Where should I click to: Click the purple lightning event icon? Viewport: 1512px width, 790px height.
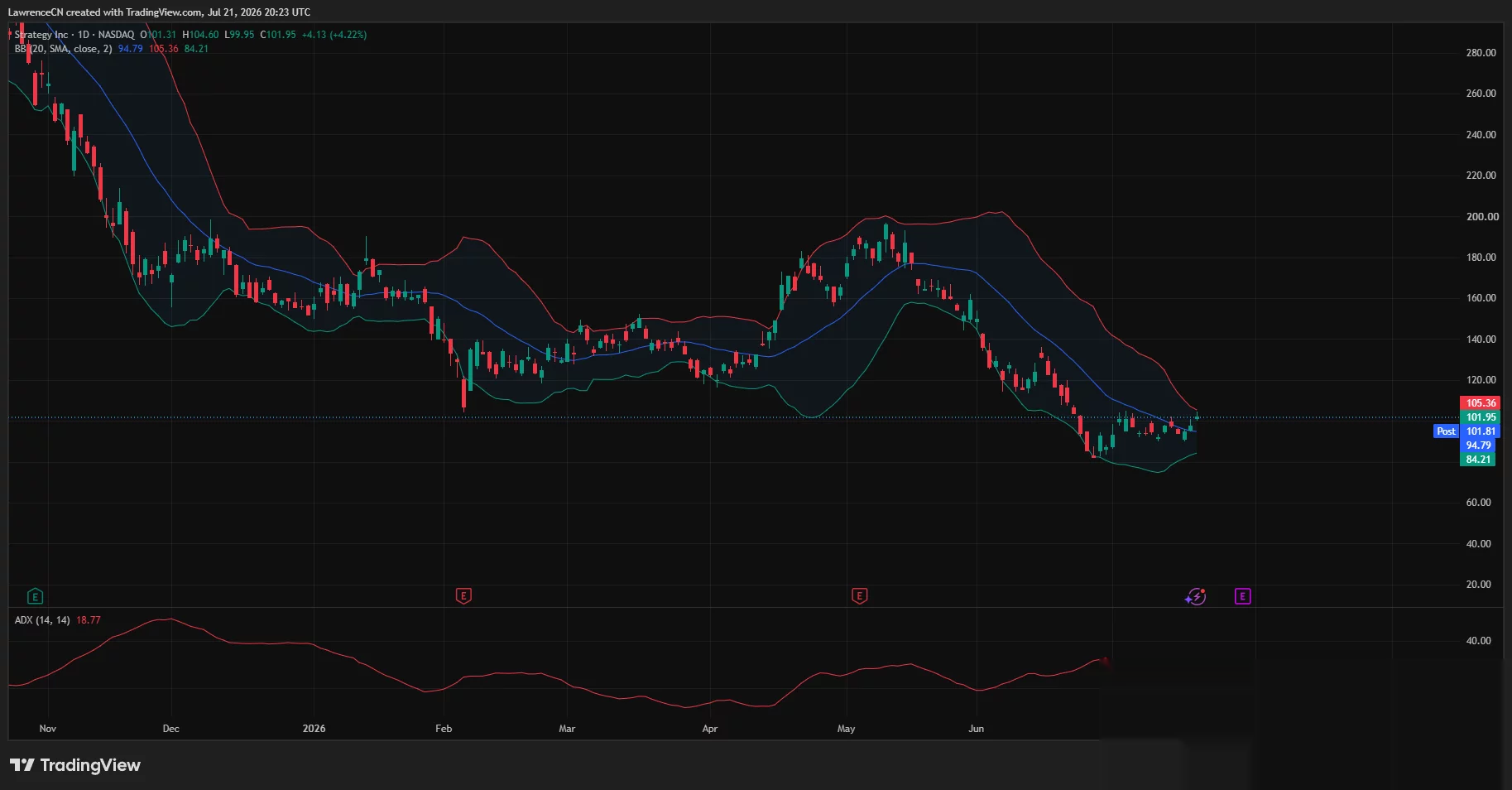point(1196,596)
